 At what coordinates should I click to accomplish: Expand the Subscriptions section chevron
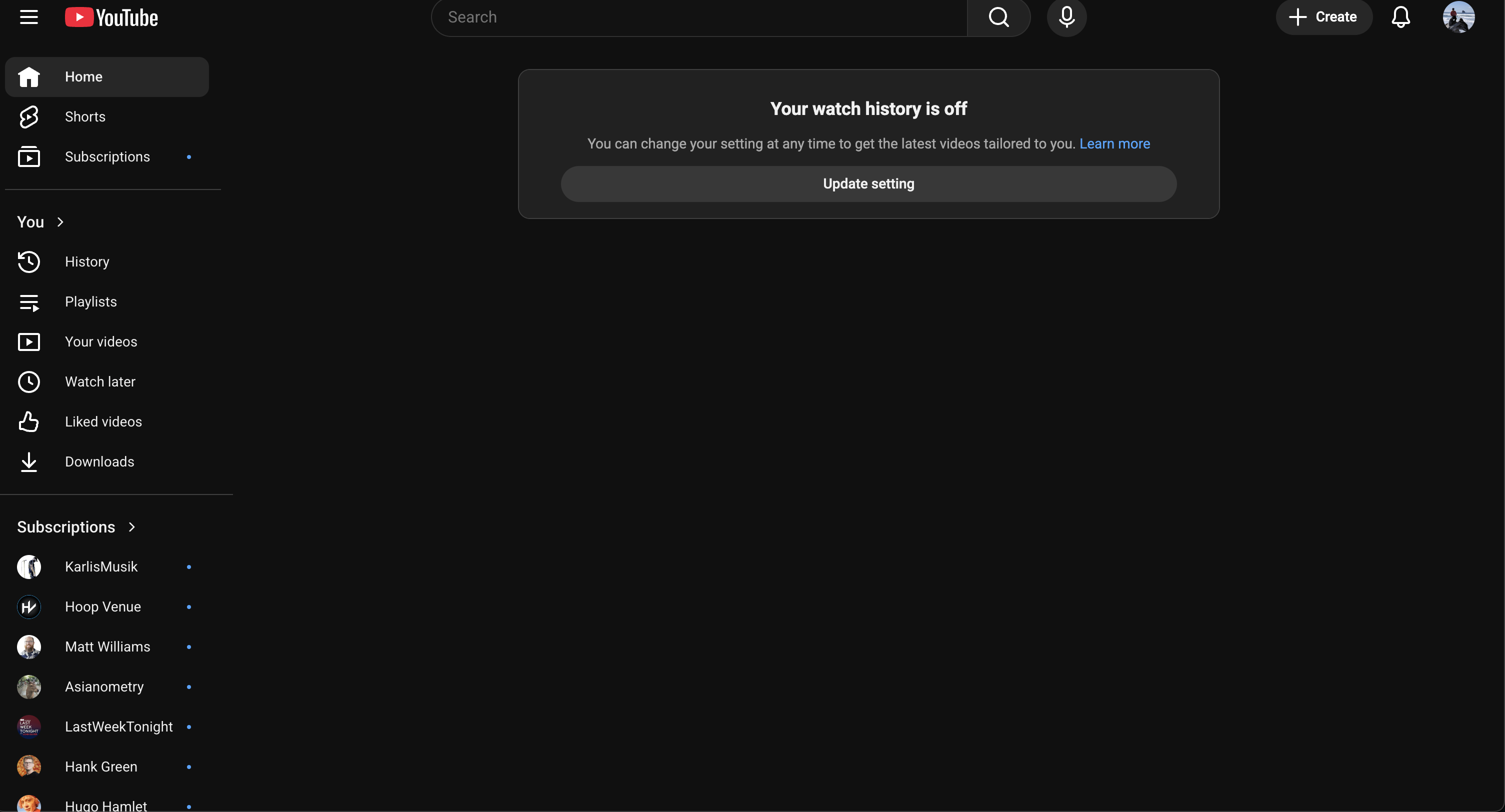coord(132,527)
